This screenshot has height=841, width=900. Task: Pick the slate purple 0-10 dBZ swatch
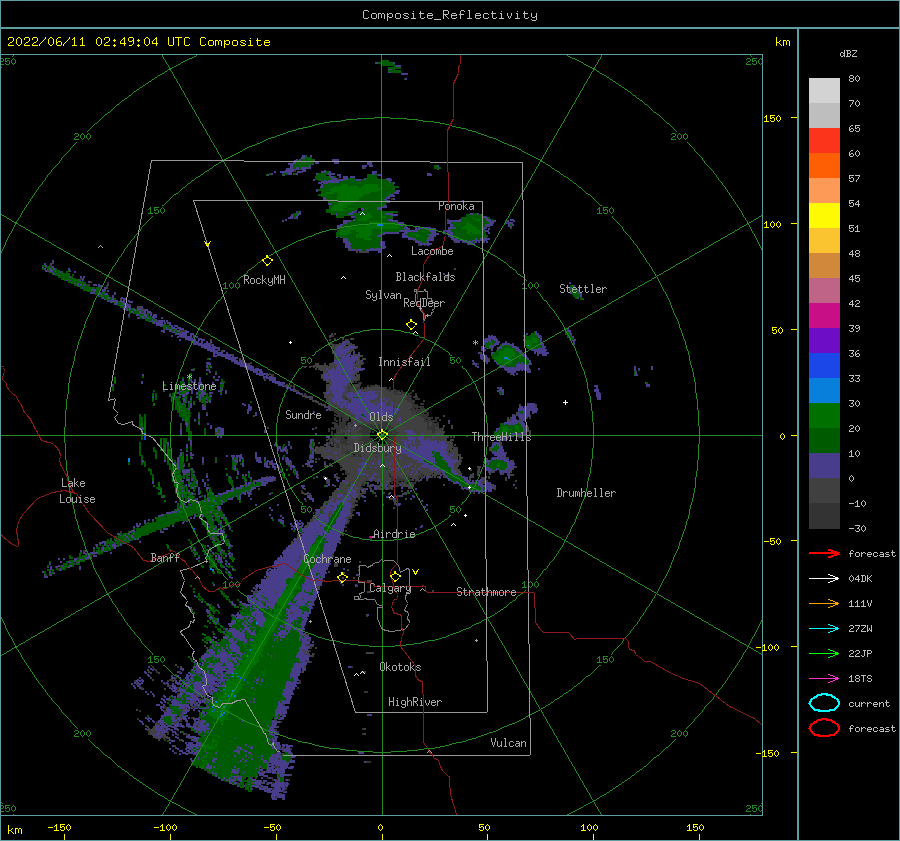pyautogui.click(x=824, y=465)
